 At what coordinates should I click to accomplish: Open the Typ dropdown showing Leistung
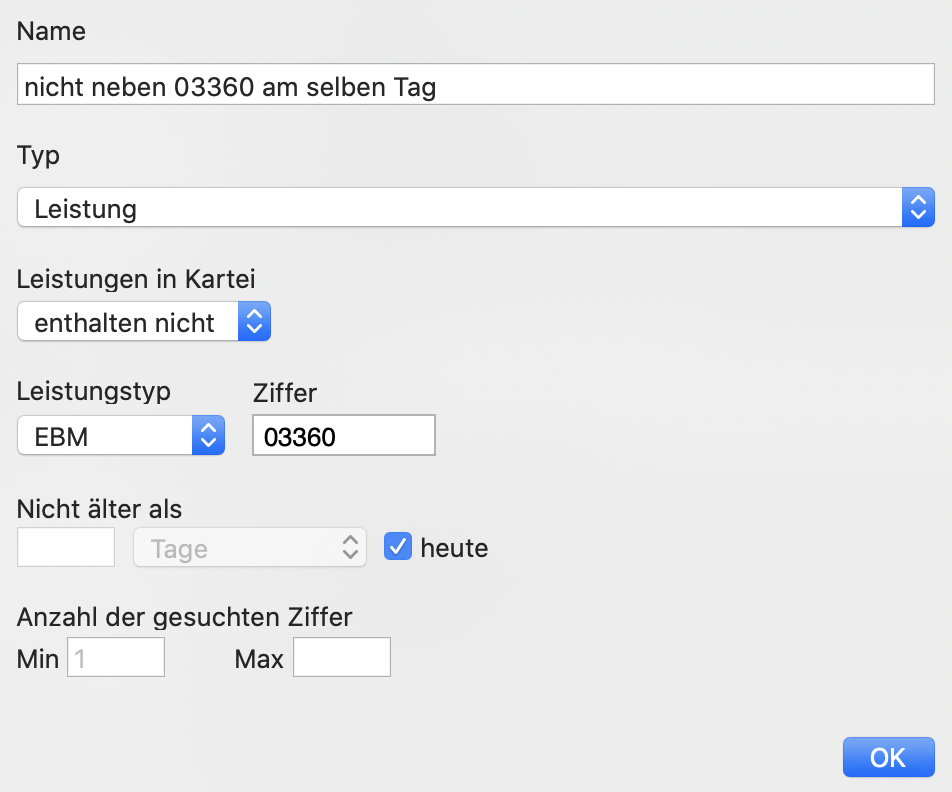[476, 207]
